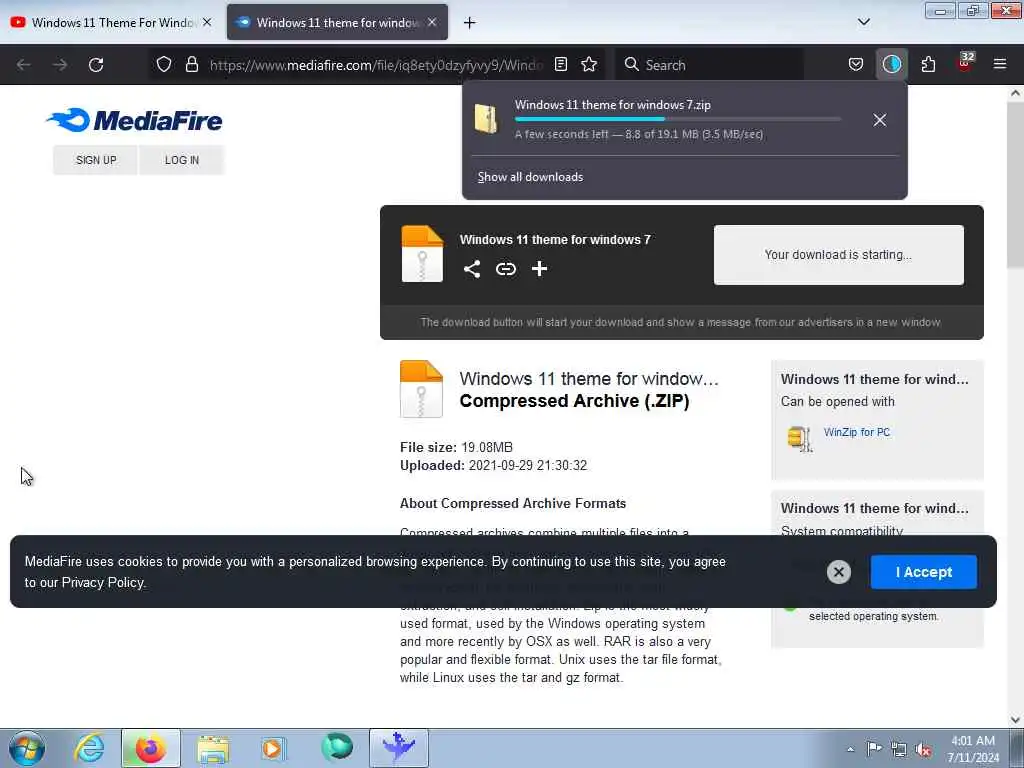The height and width of the screenshot is (768, 1024).
Task: Click the scrollbar down arrow
Action: (x=1015, y=720)
